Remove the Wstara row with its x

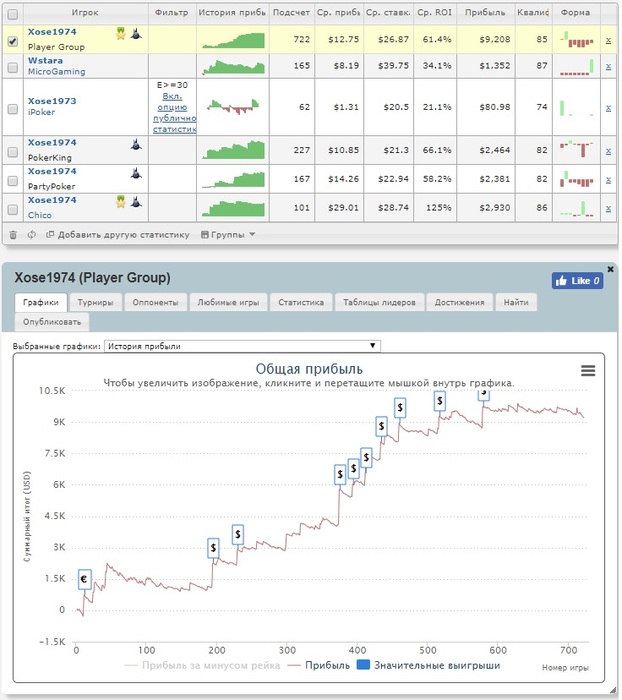point(608,67)
